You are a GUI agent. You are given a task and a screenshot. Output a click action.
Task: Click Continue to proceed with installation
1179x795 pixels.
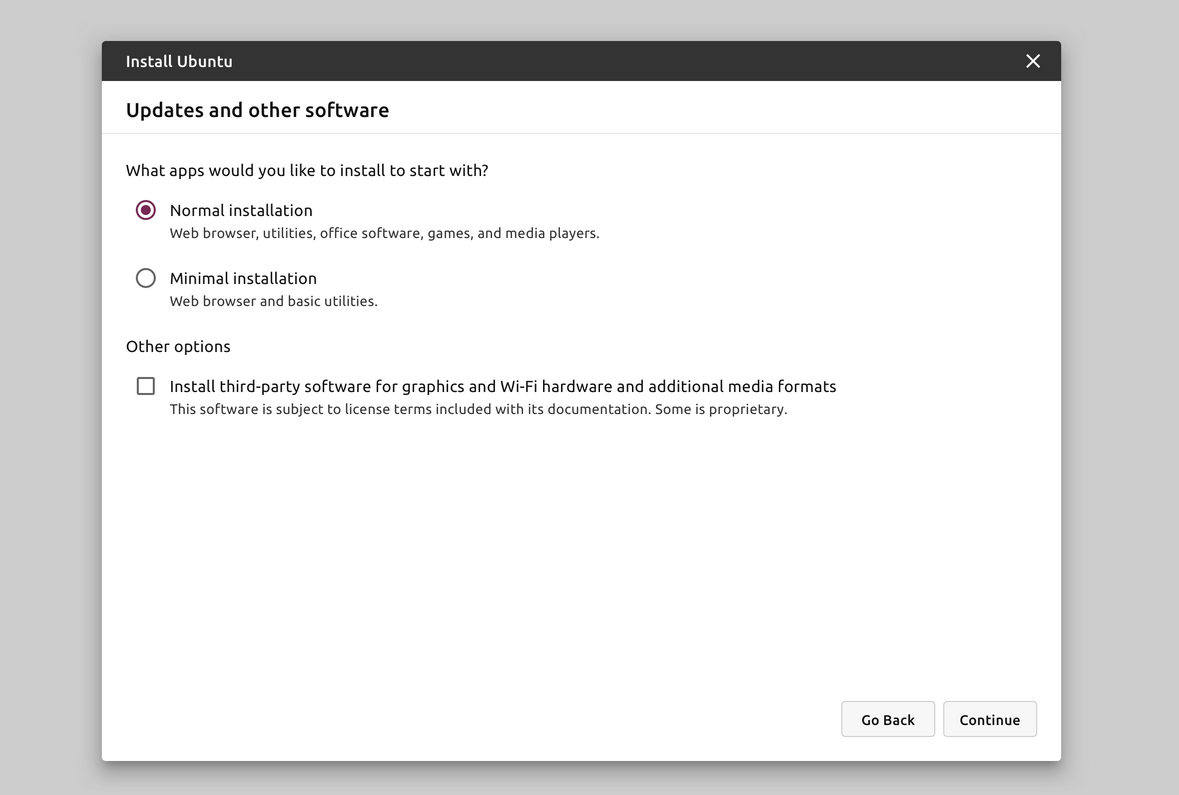[989, 719]
